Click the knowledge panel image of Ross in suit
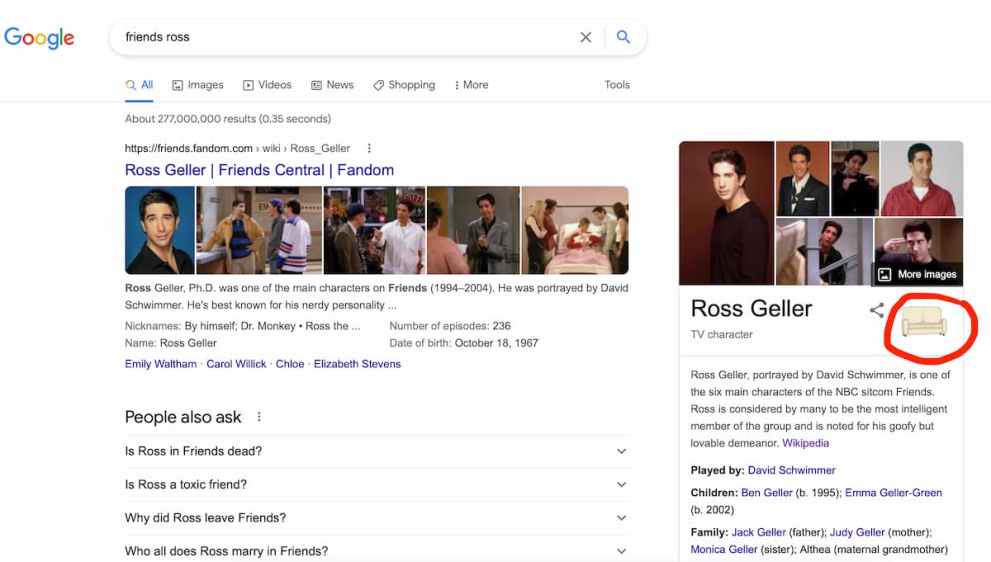The image size is (991, 562). tap(802, 178)
